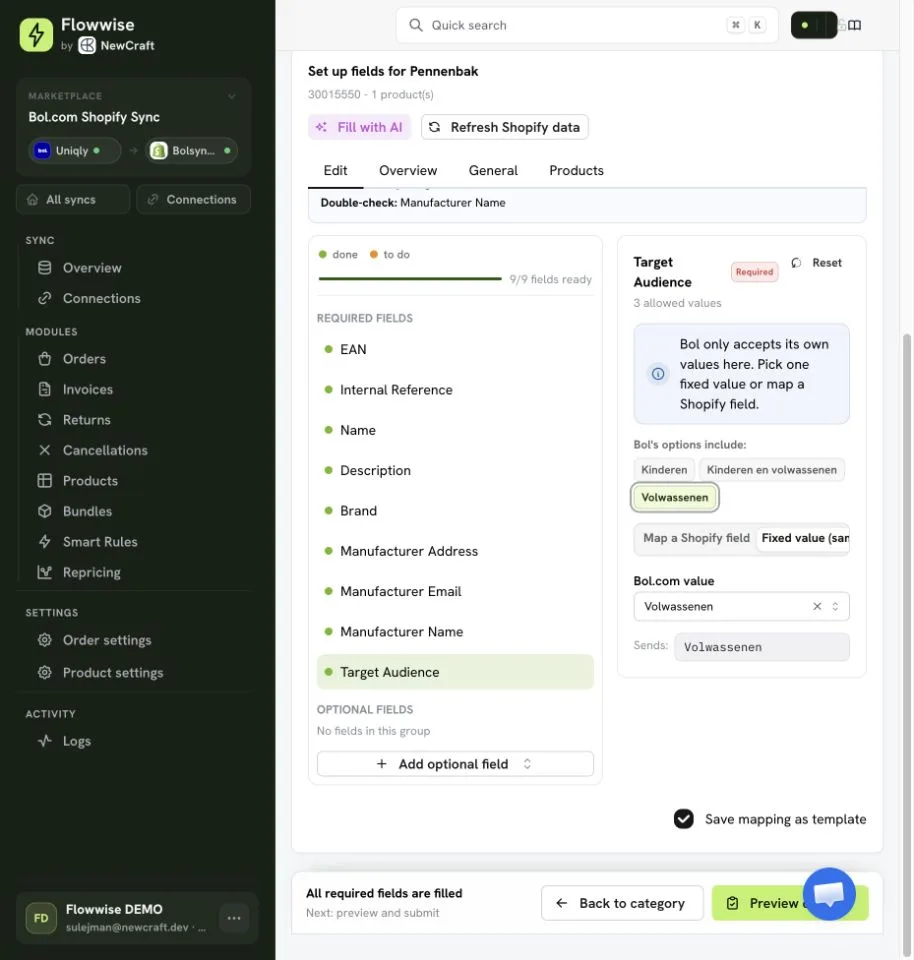Open Connections button beside All syncs
Viewport: 914px width, 960px height.
point(193,200)
